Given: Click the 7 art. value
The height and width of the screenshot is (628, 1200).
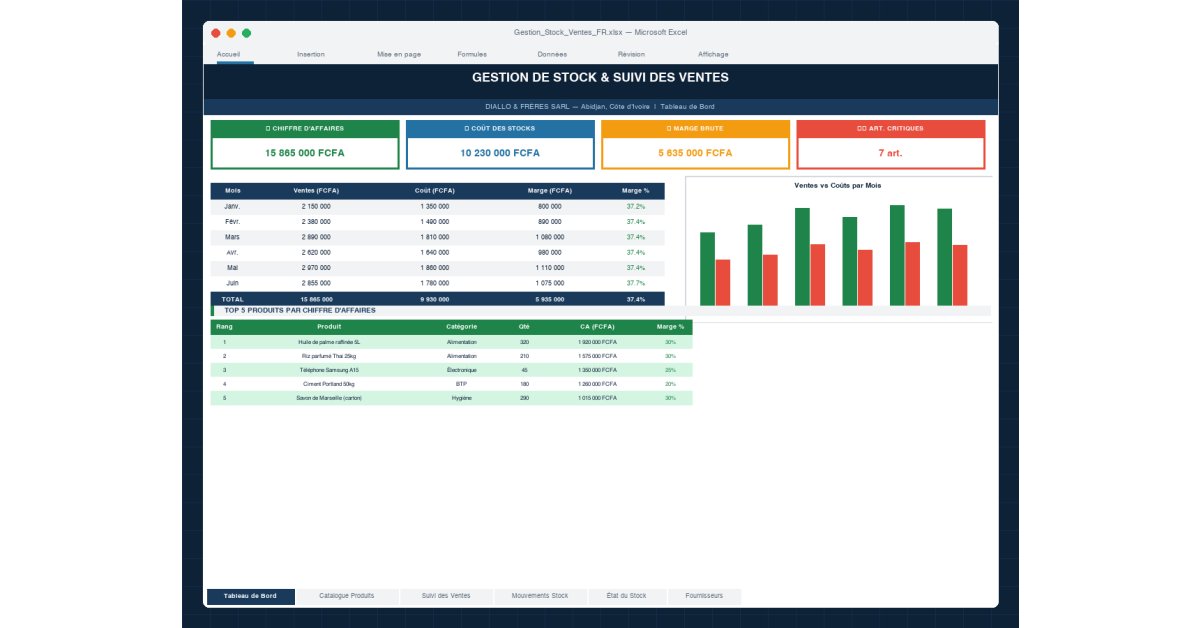Looking at the screenshot, I should 891,153.
